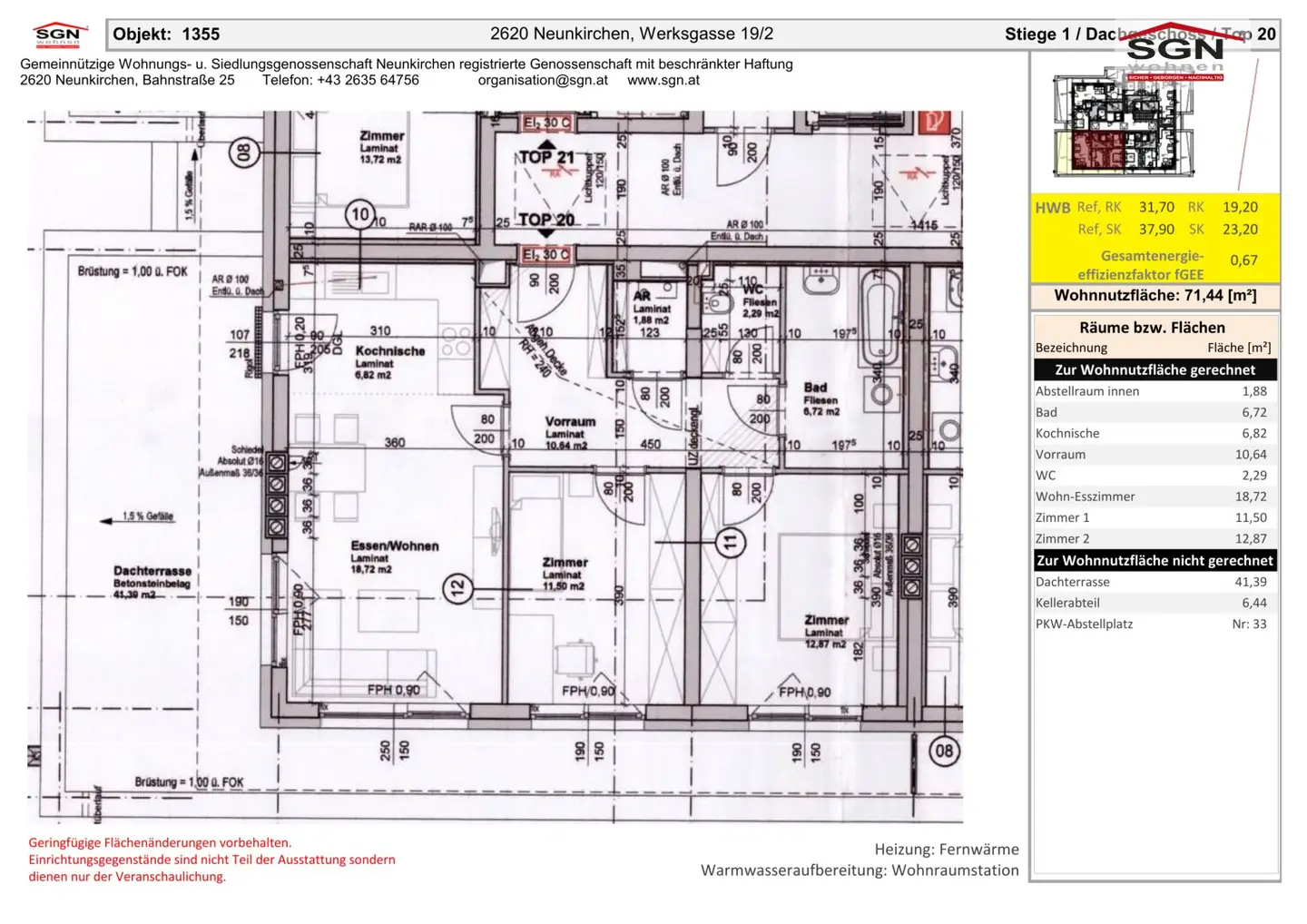The height and width of the screenshot is (924, 1307).
Task: Select the address "2620 Neunkirchen, Werksgasse 19/2"
Action: click(632, 34)
